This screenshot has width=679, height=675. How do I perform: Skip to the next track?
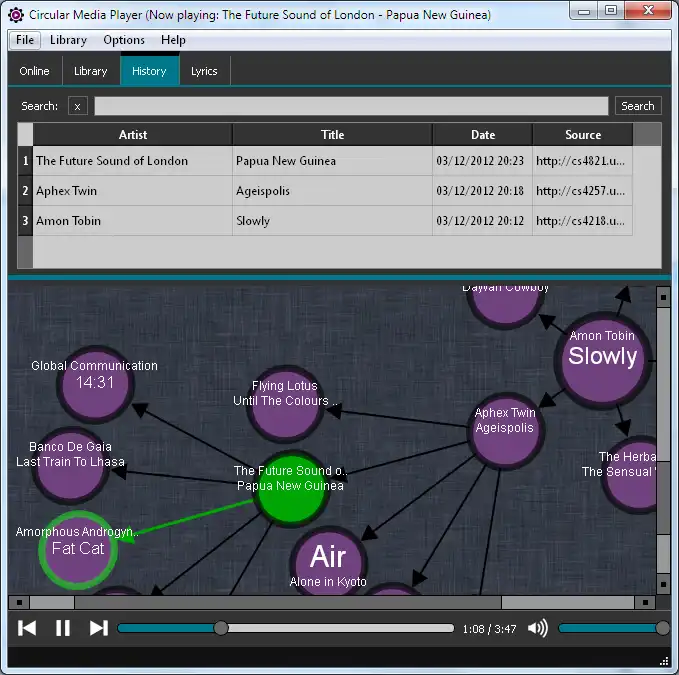[99, 628]
